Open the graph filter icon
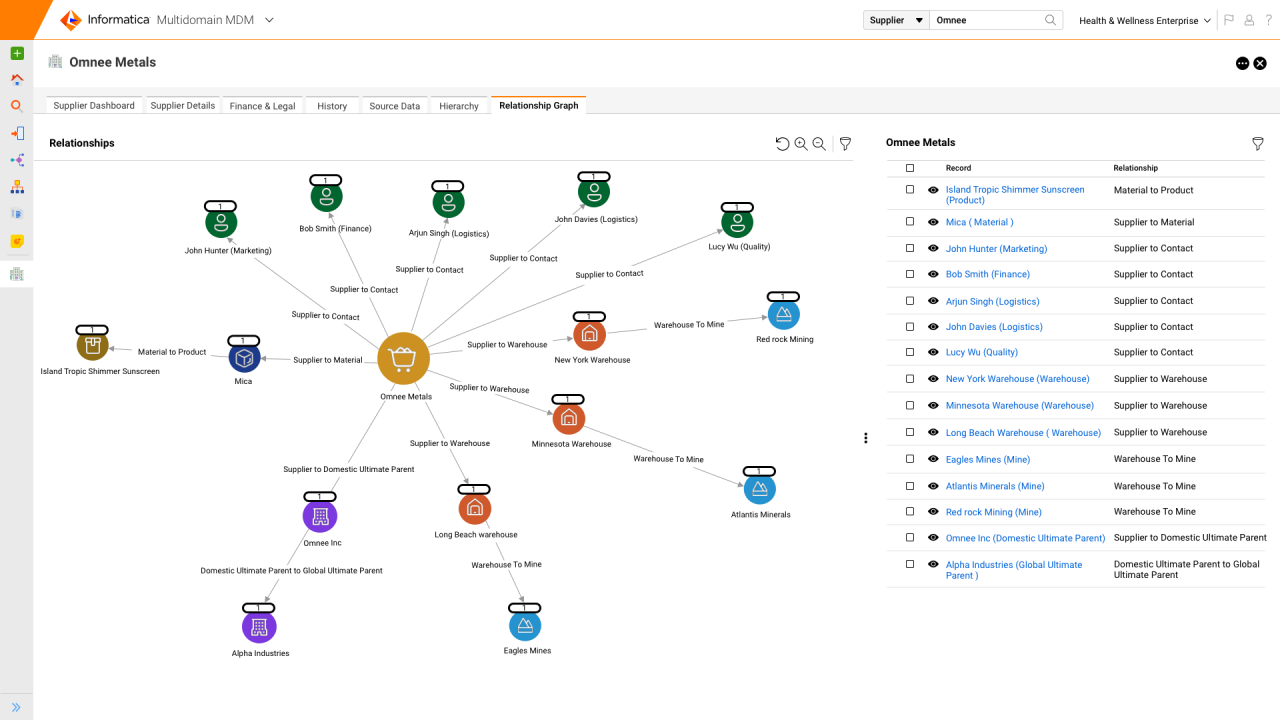The width and height of the screenshot is (1280, 720). [845, 144]
